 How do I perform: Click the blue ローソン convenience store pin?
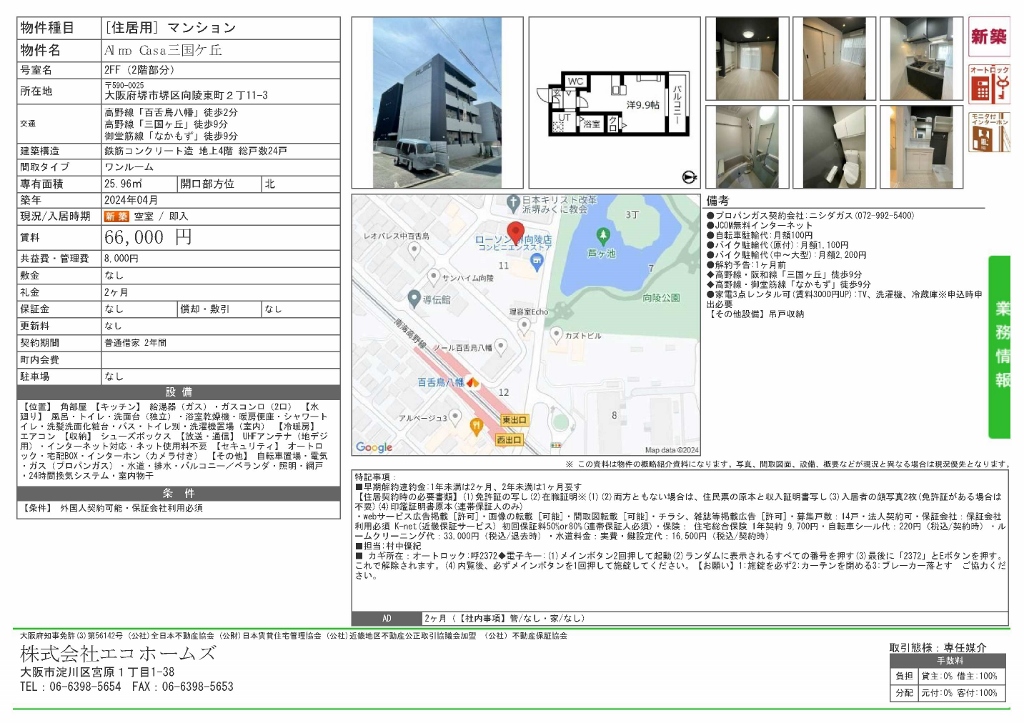click(x=537, y=263)
